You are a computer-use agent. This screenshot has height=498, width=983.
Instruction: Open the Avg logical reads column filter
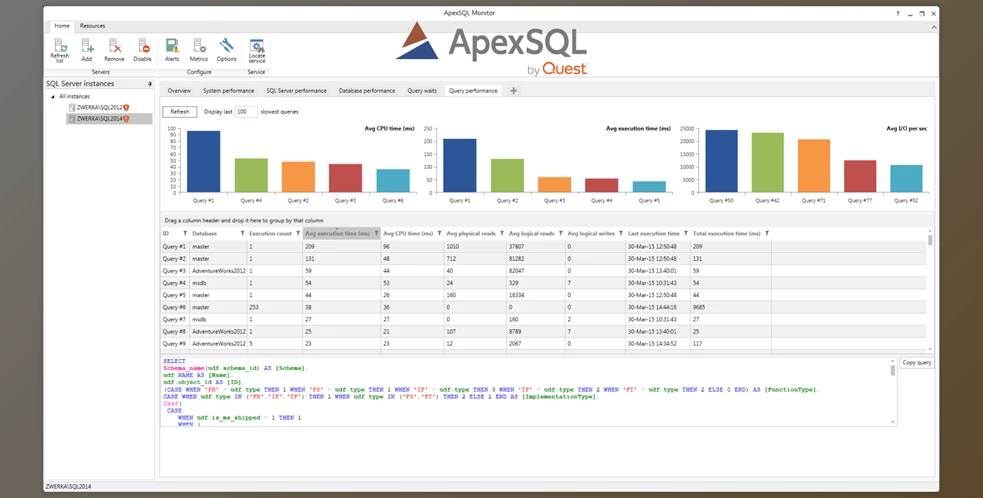coord(560,233)
